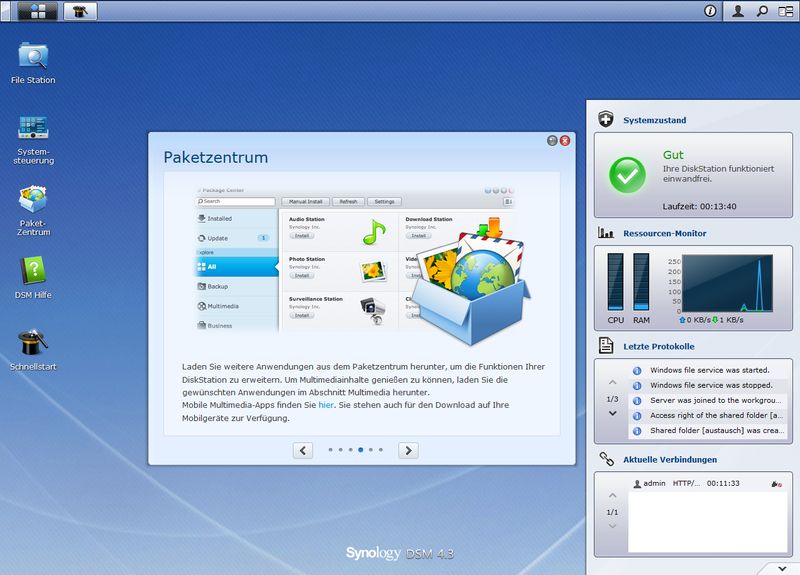Image resolution: width=800 pixels, height=575 pixels.
Task: Click info icon beside 'Windows file service was started'
Action: [x=637, y=370]
